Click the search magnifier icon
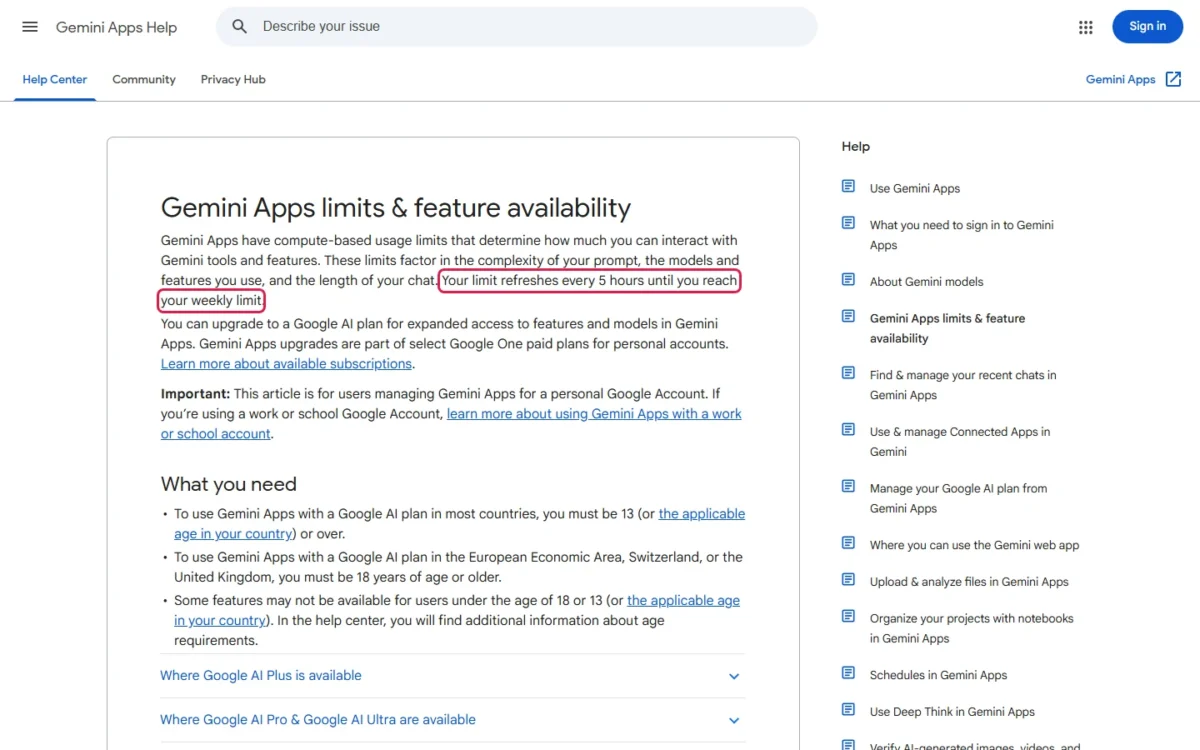Image resolution: width=1200 pixels, height=750 pixels. [x=239, y=27]
